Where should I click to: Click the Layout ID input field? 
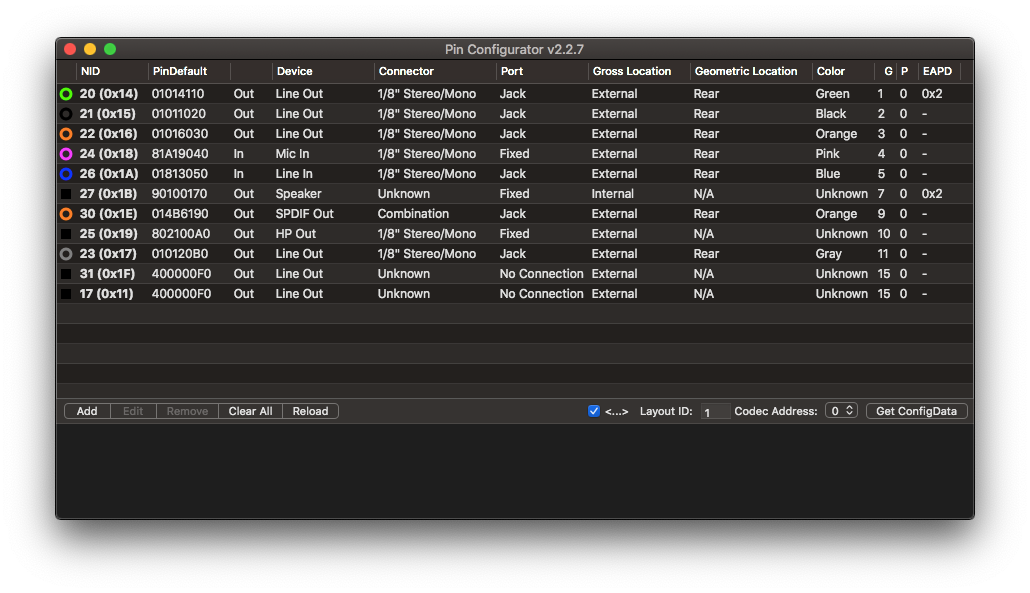[x=715, y=412]
